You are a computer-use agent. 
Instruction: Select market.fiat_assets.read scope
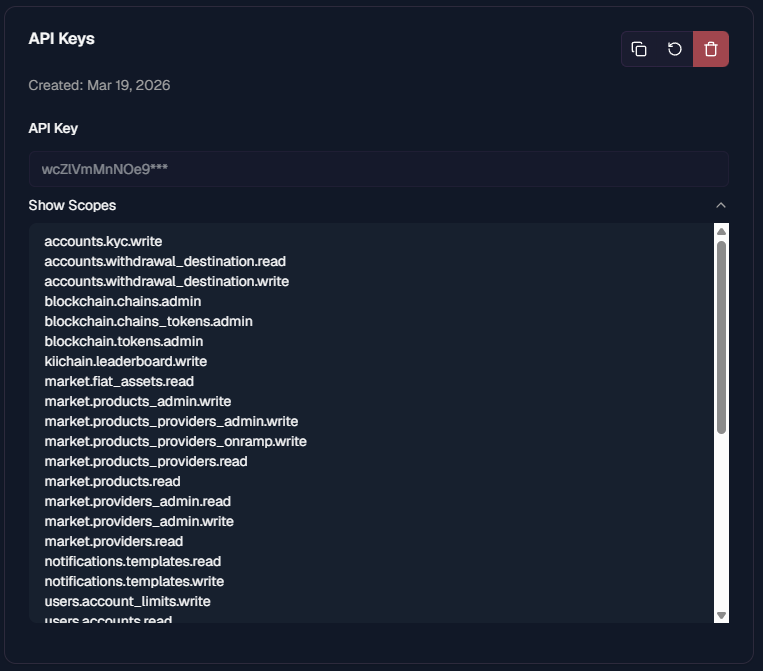[119, 381]
